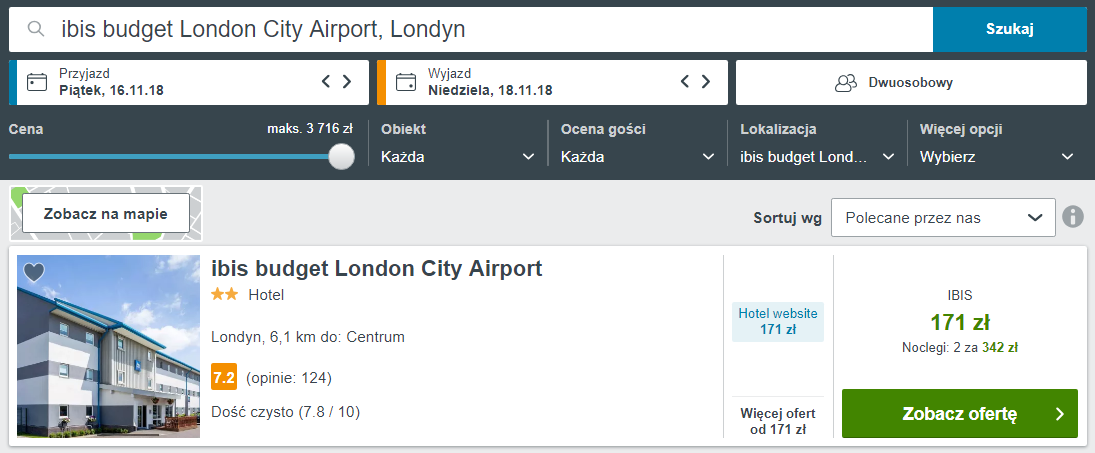Click the magnifying glass search icon
Screen dimensions: 1095x453
coord(36,29)
